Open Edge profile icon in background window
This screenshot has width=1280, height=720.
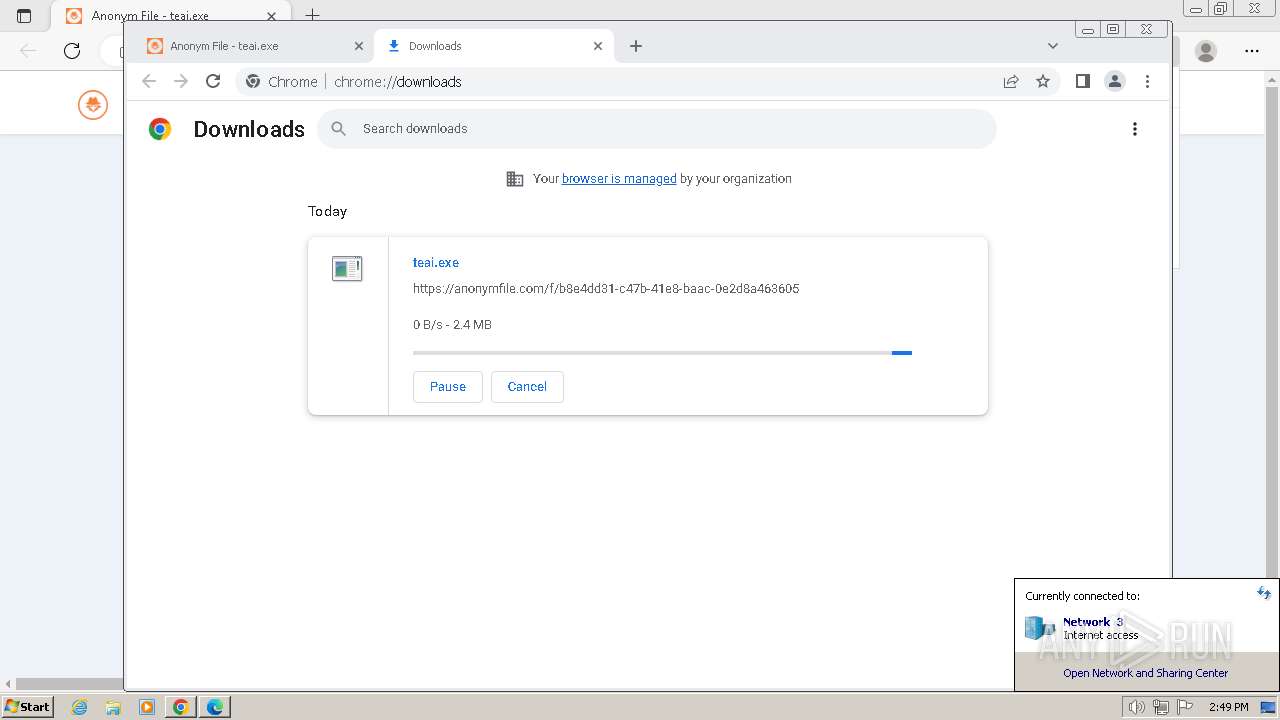[x=1206, y=51]
